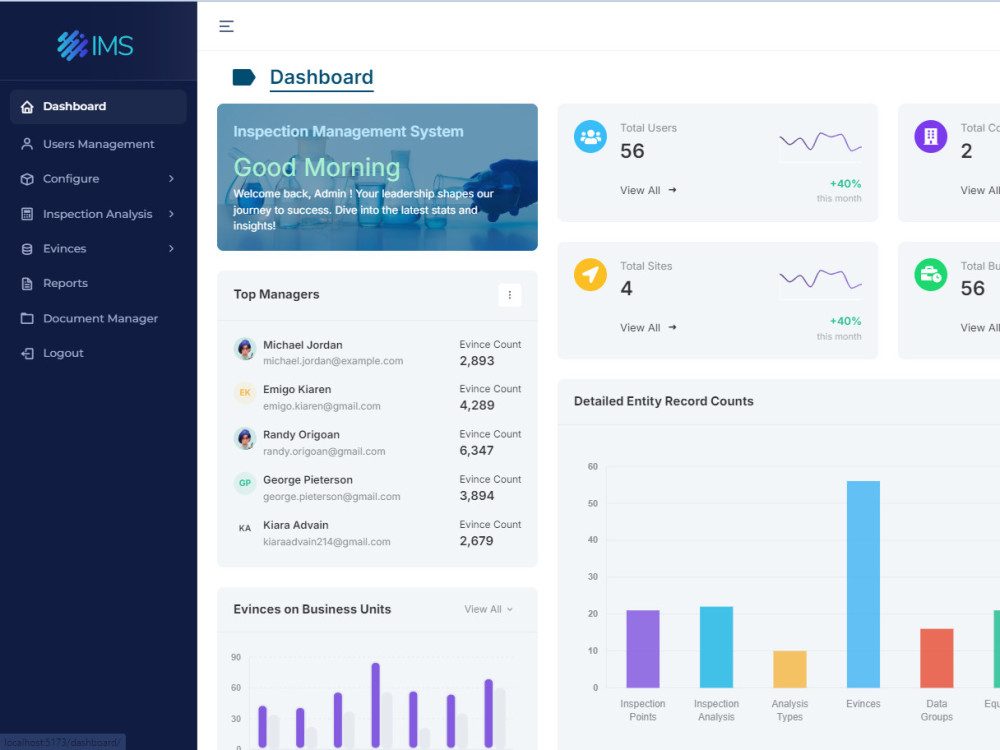Click Michael Jordan evince count 2,893
1000x750 pixels.
pyautogui.click(x=476, y=361)
